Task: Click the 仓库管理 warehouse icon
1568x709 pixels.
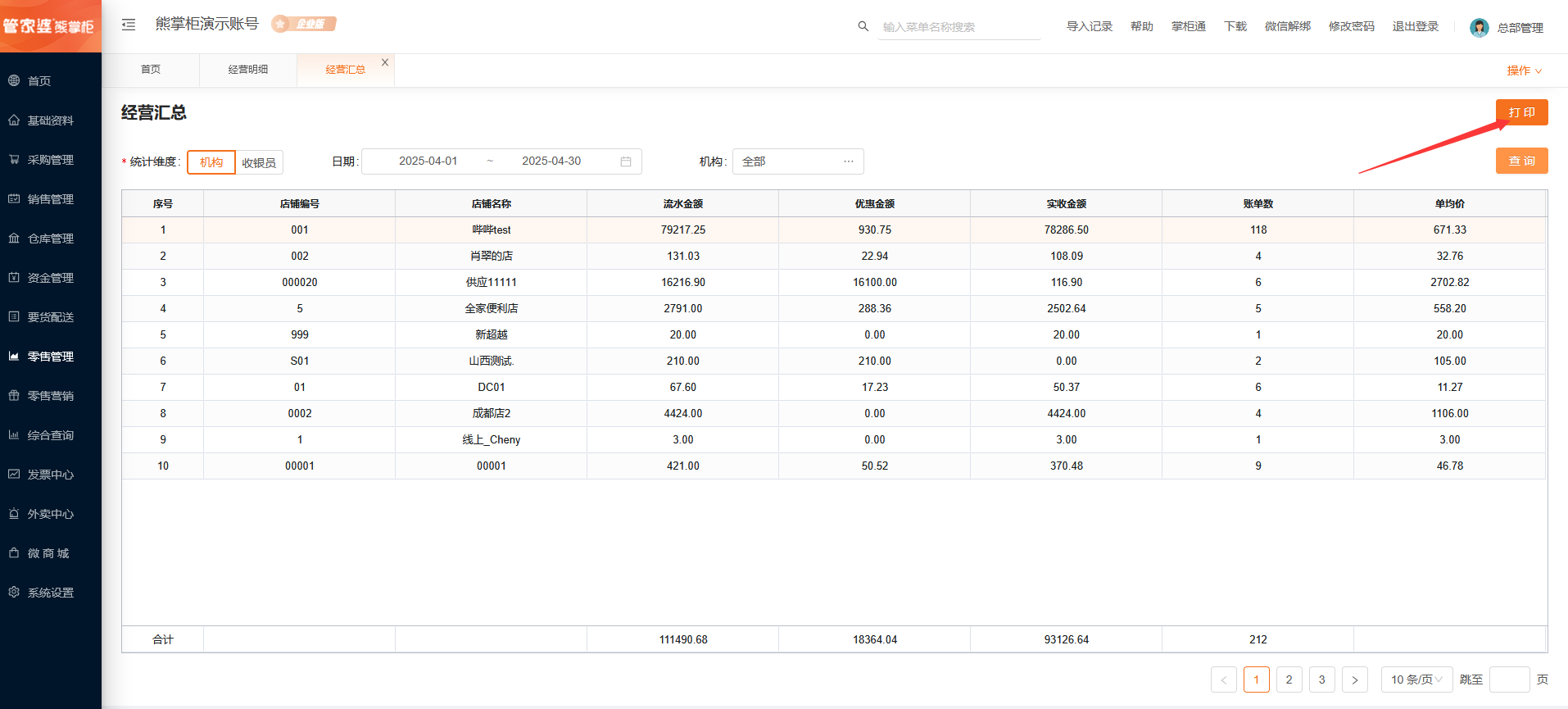Action: 14,238
